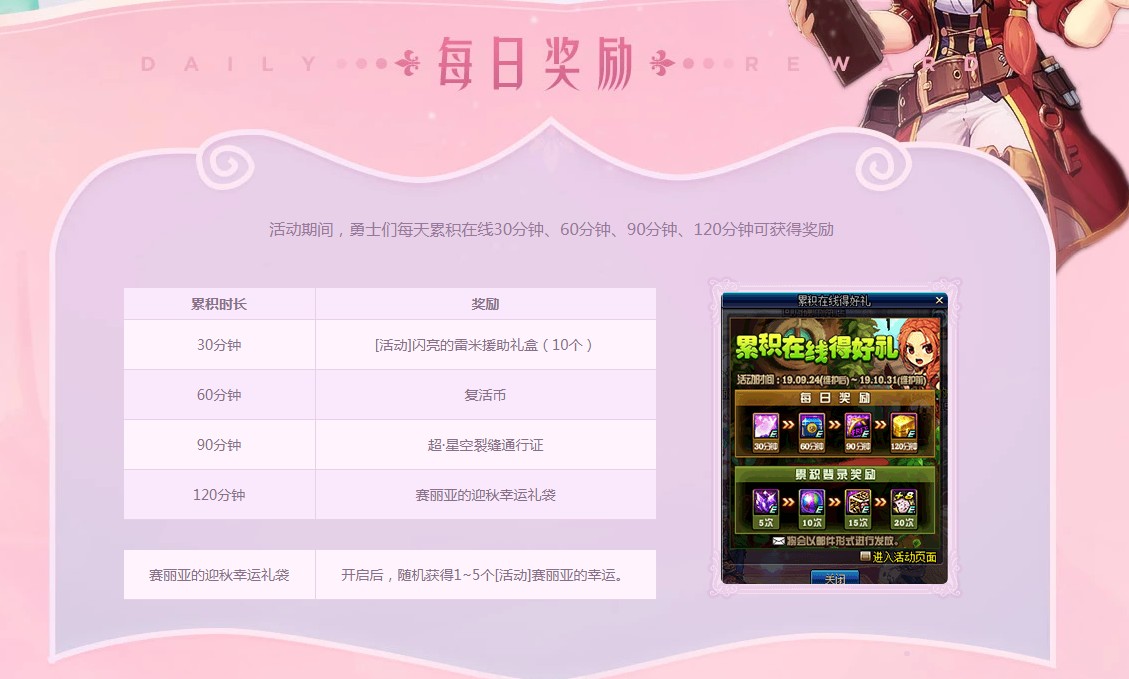Click the 15次 box login reward icon

pos(858,503)
